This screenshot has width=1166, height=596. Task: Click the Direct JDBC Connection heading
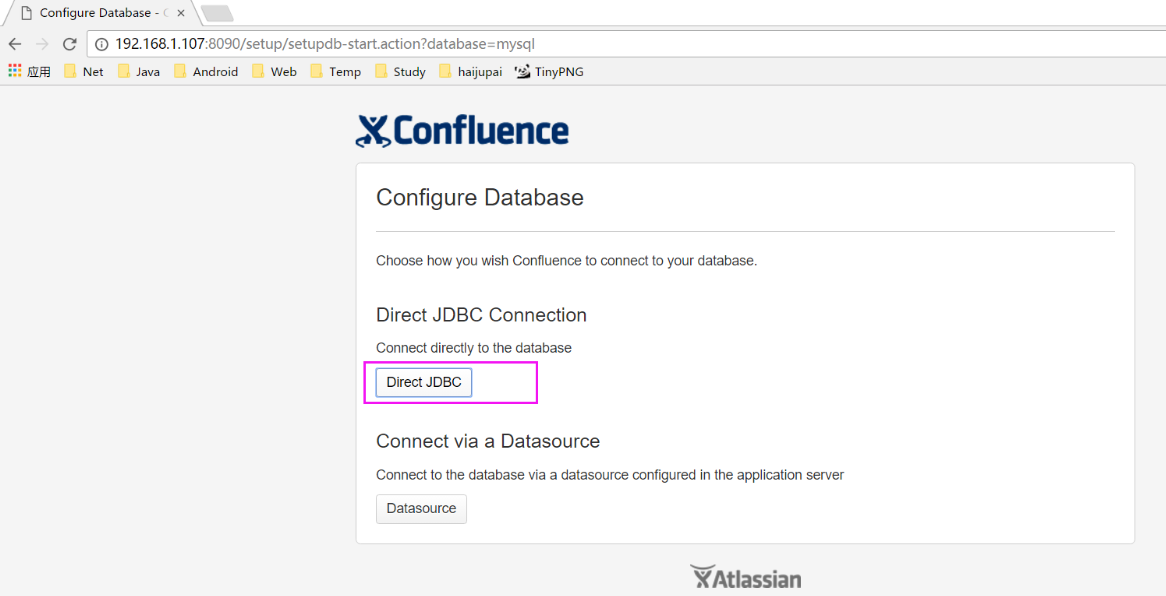coord(481,315)
